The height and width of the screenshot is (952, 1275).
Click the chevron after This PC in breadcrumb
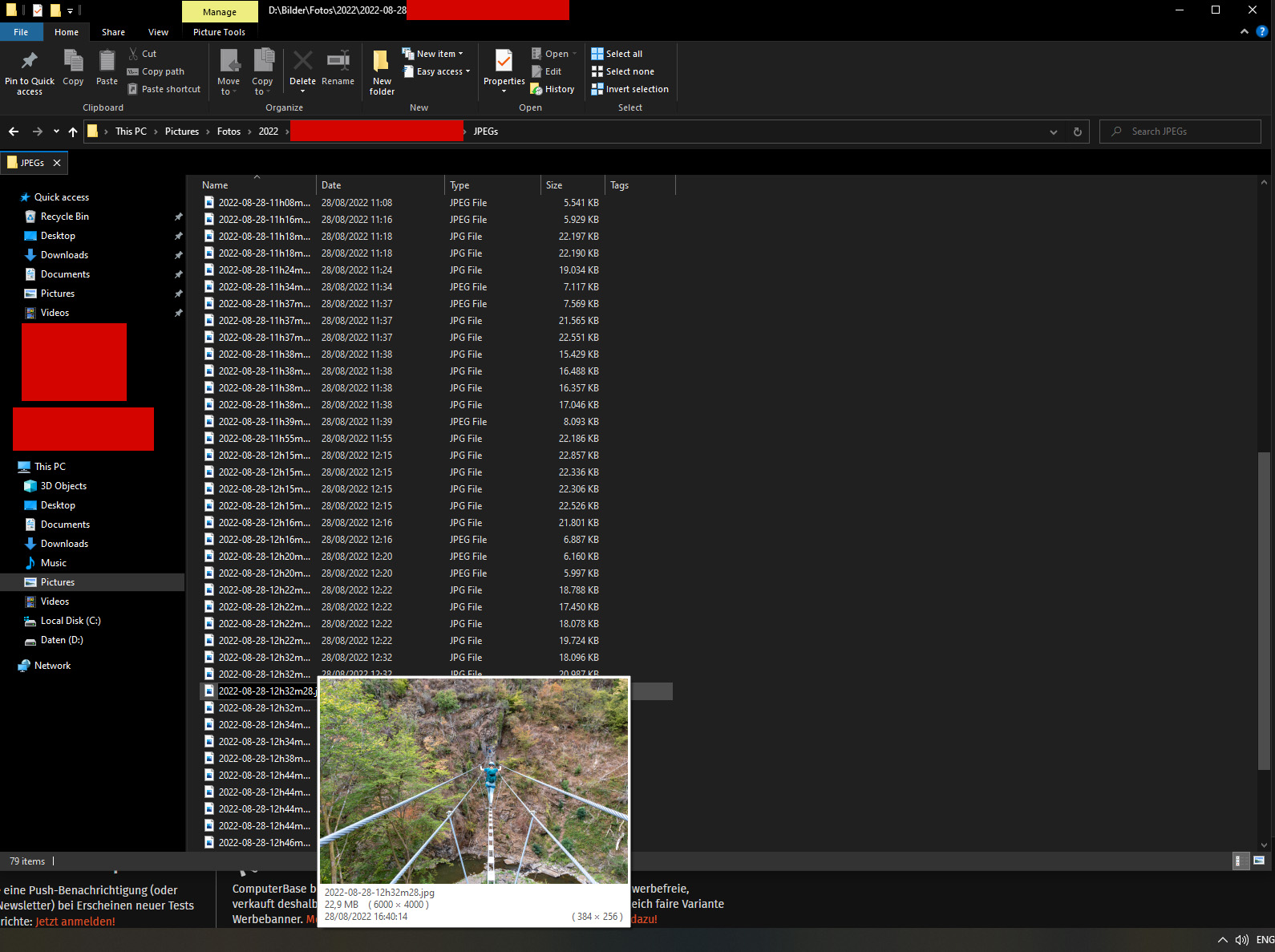coord(156,132)
